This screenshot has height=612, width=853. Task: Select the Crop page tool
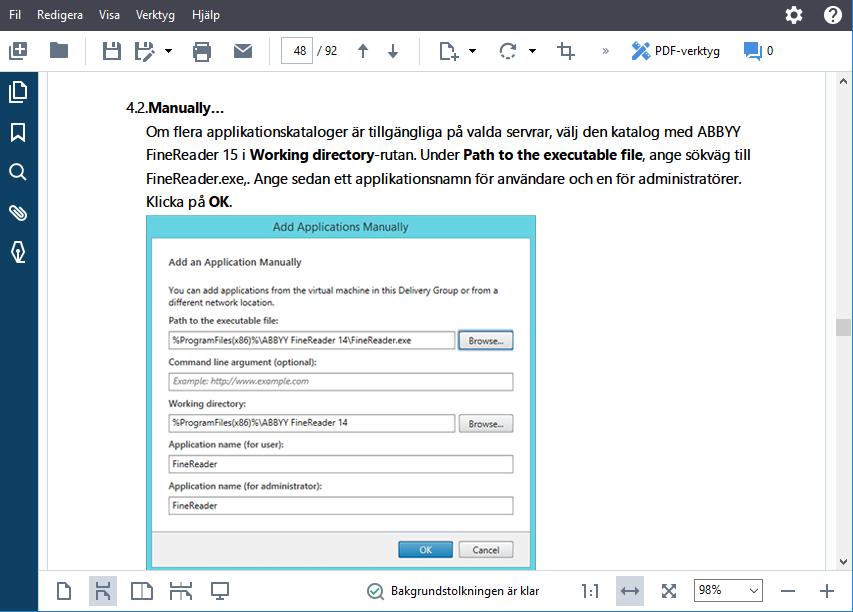click(566, 51)
